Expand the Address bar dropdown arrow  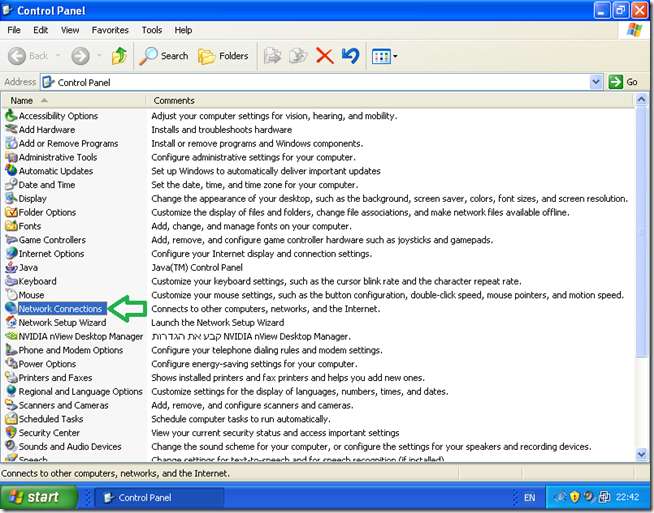click(596, 82)
